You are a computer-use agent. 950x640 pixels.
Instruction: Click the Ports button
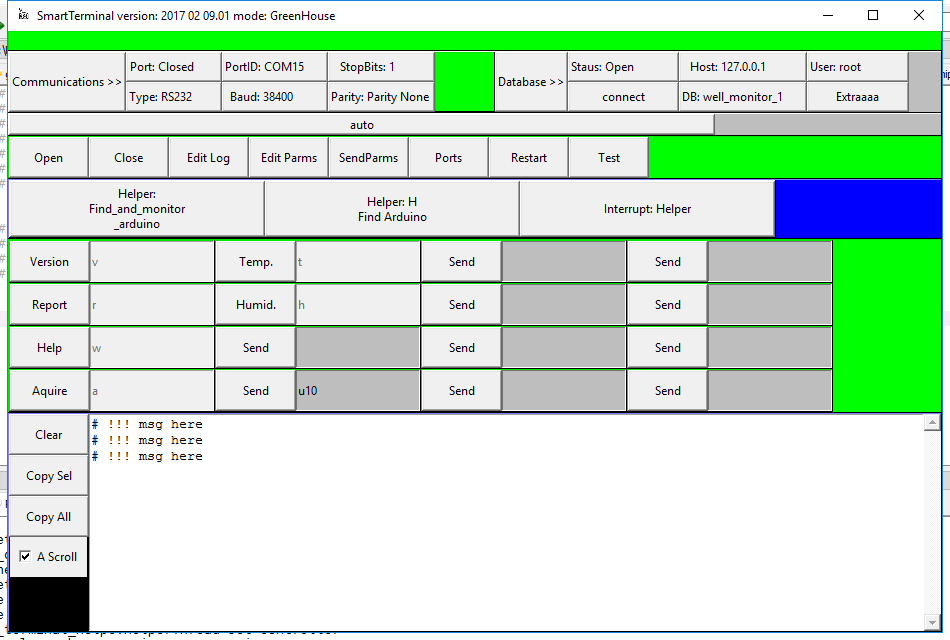point(448,158)
